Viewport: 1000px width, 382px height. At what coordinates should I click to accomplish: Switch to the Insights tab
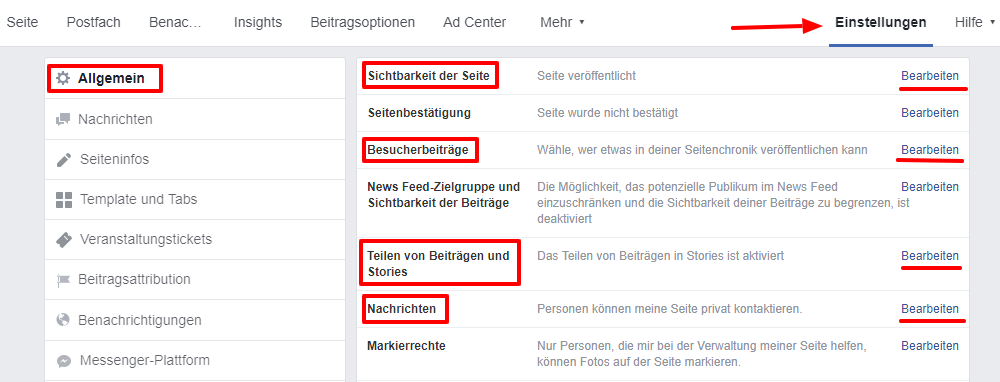tap(258, 22)
